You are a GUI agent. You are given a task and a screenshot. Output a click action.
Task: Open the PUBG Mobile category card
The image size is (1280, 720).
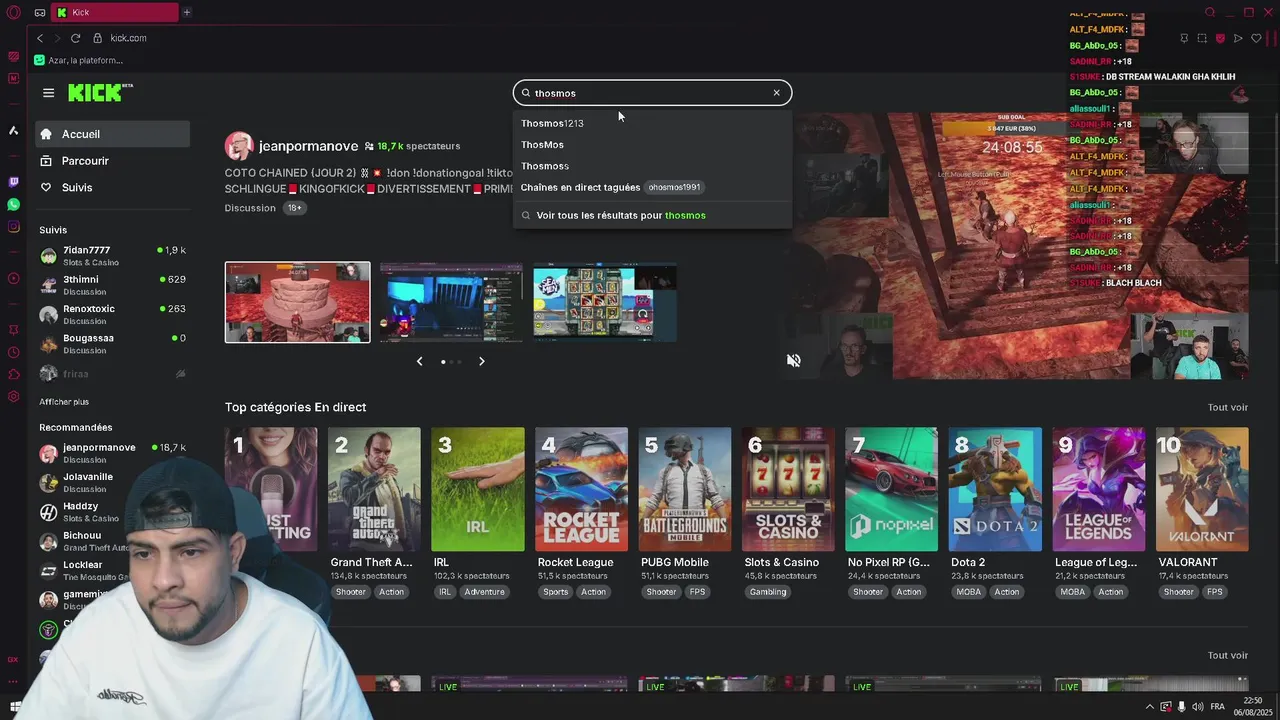[x=685, y=490]
